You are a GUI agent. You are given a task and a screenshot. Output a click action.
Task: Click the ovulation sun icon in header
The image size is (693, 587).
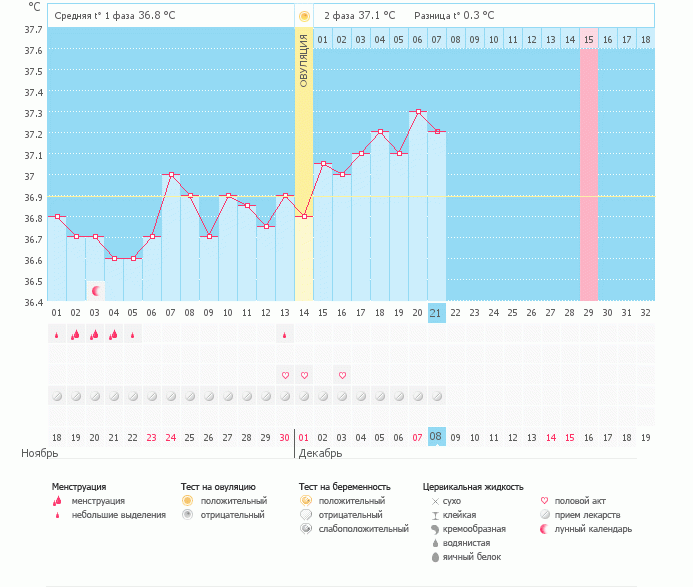click(x=304, y=16)
